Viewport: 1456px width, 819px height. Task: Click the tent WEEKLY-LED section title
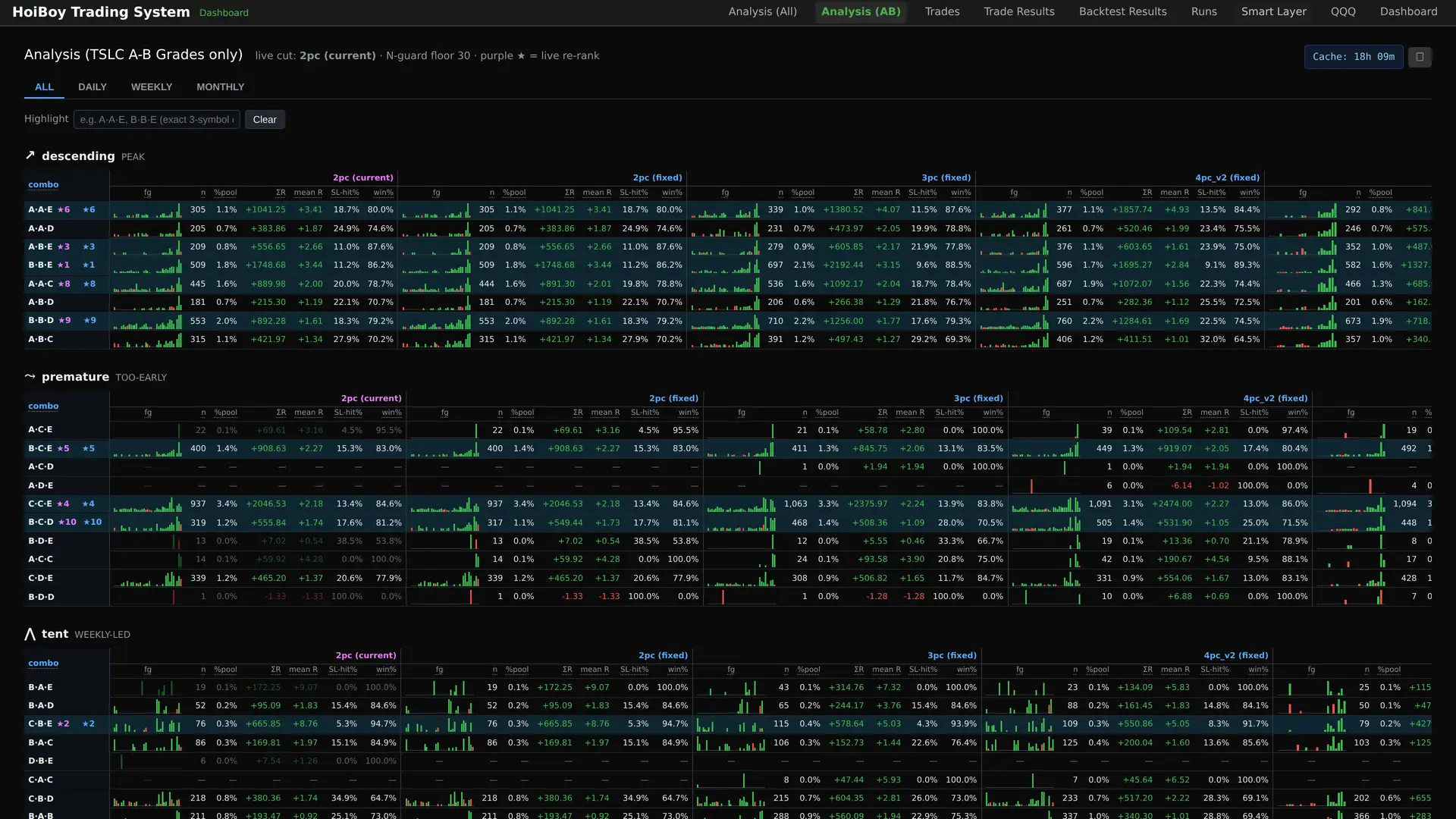point(86,634)
